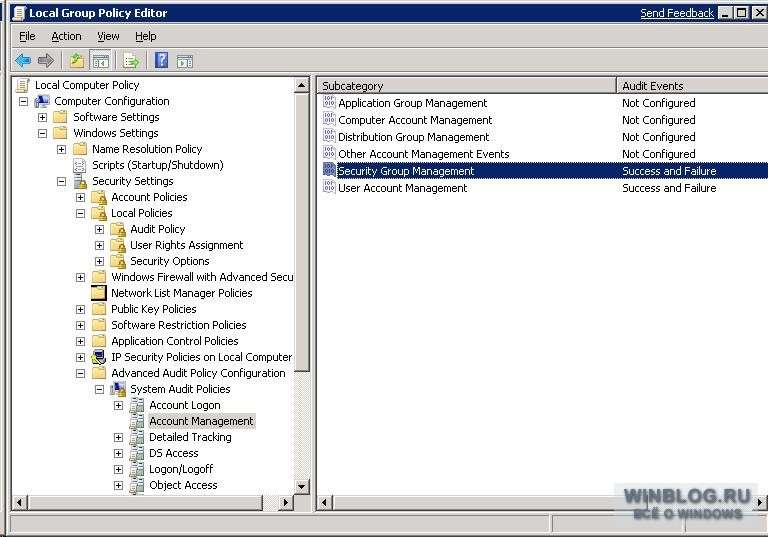
Task: Click the tree pane scroll right arrow
Action: 286,502
